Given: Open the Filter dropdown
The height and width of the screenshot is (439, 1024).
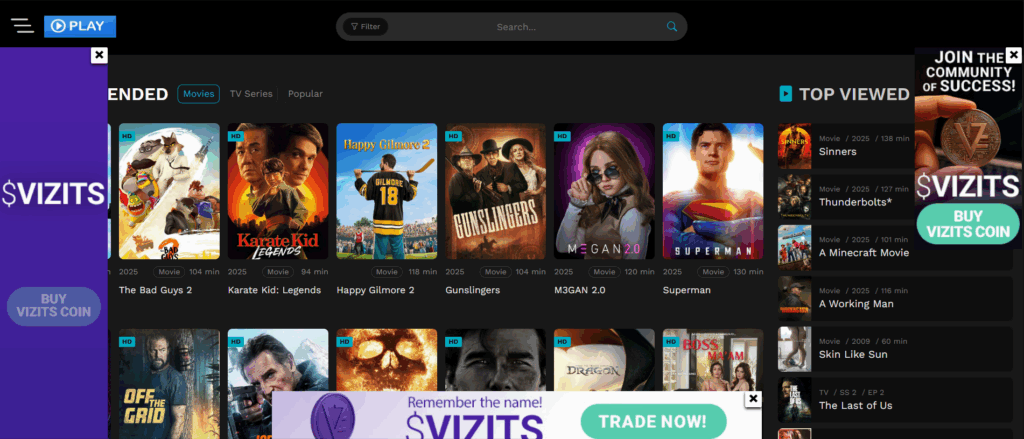Looking at the screenshot, I should pos(365,27).
